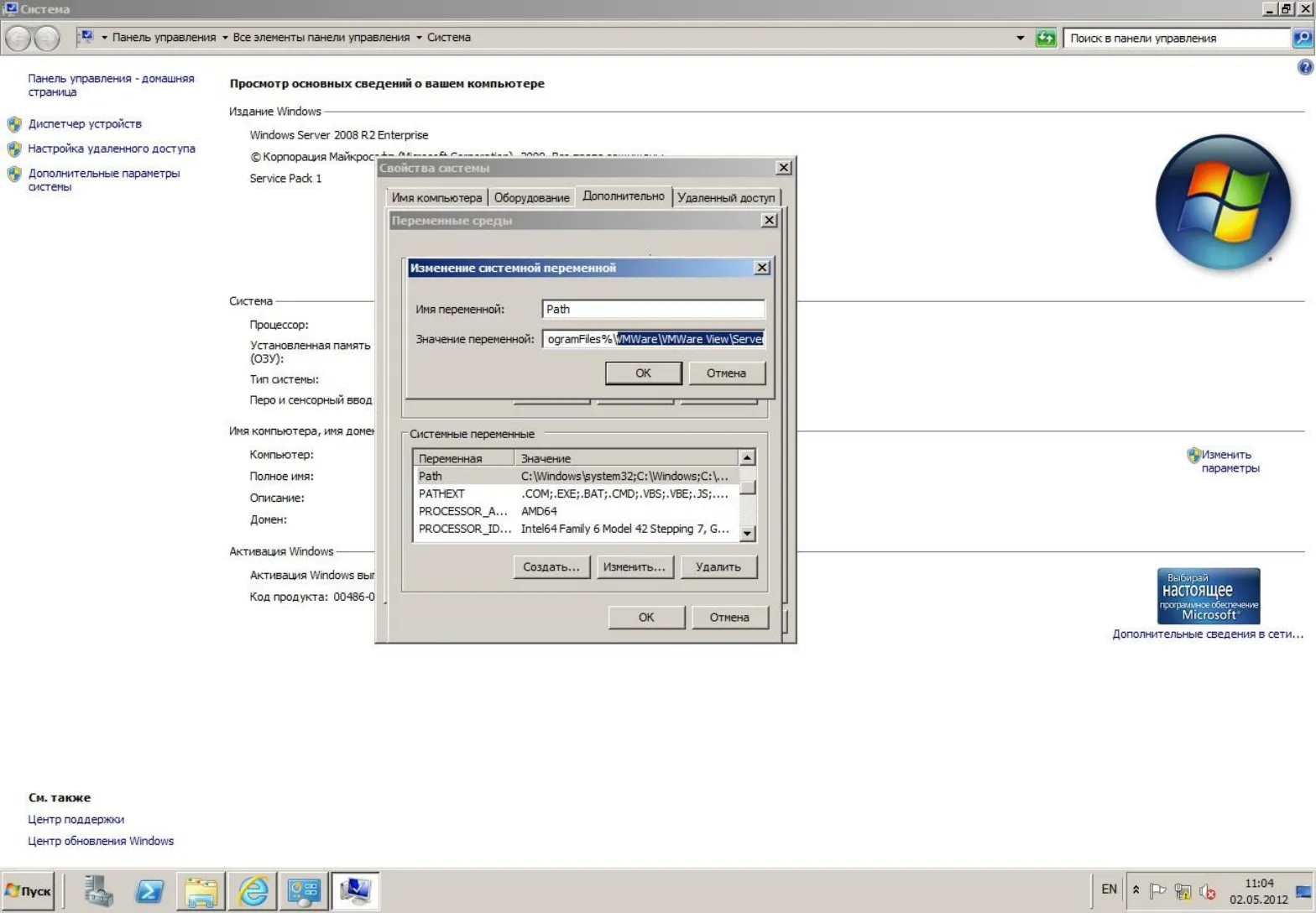This screenshot has width=1316, height=913.
Task: Click 'Изменить параметры' link
Action: coord(1230,462)
